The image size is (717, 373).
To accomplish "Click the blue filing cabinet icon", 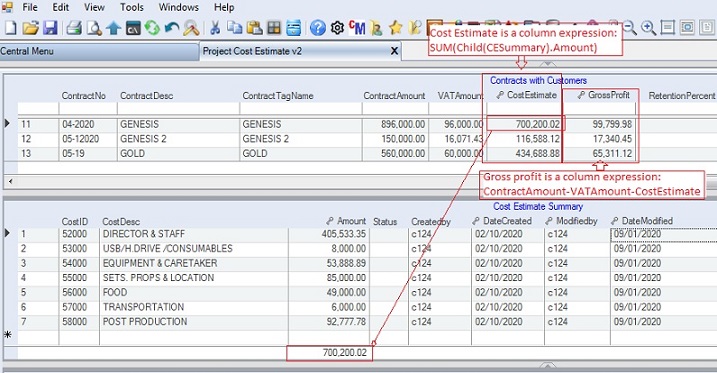I will tap(294, 28).
